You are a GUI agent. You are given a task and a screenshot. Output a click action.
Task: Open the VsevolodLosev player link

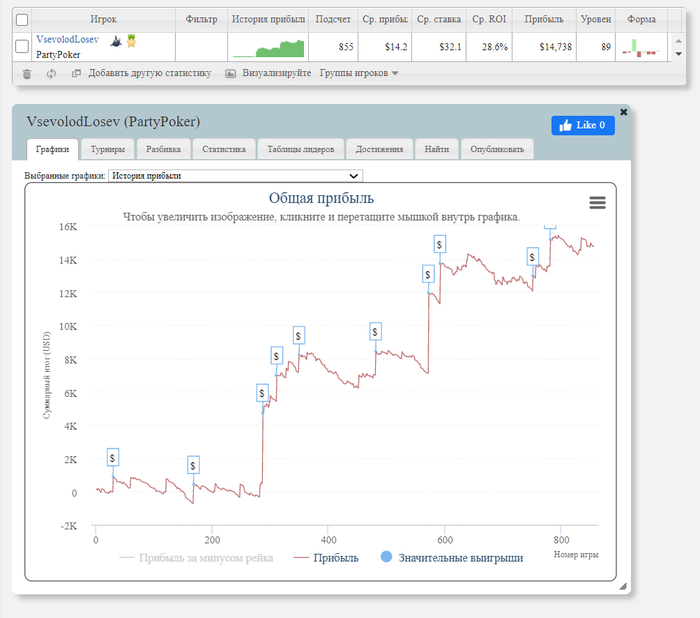(67, 40)
